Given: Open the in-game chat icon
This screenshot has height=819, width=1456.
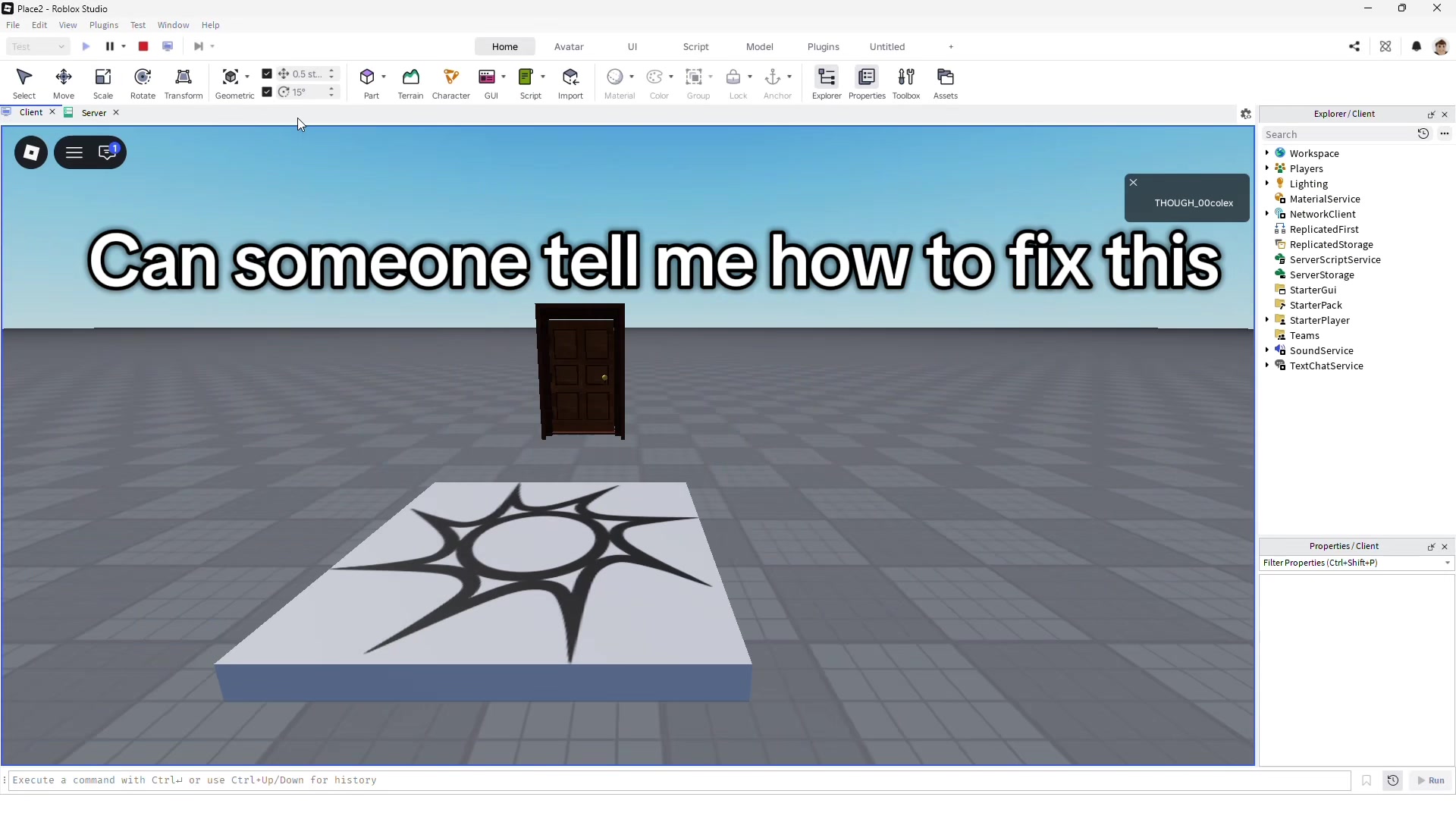Looking at the screenshot, I should (108, 152).
